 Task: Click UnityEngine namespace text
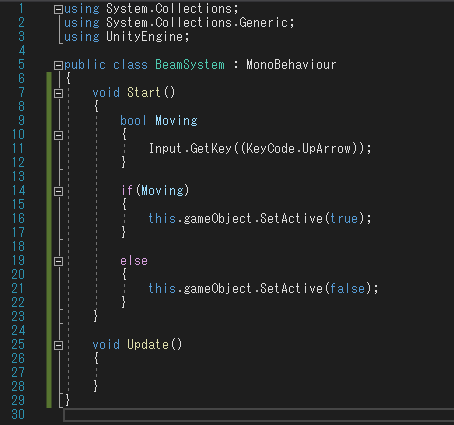click(x=144, y=37)
